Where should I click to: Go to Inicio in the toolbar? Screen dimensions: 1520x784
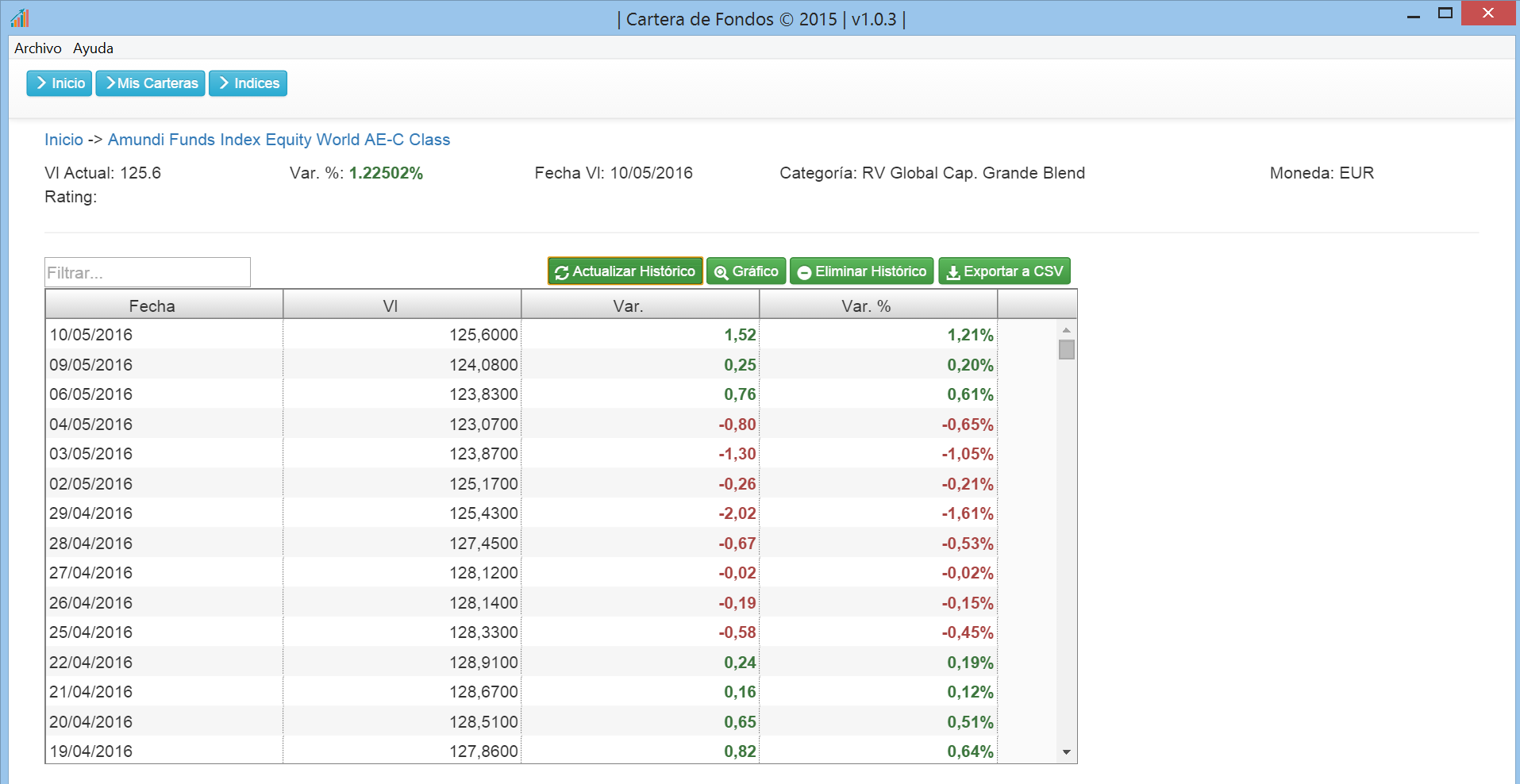click(x=60, y=83)
